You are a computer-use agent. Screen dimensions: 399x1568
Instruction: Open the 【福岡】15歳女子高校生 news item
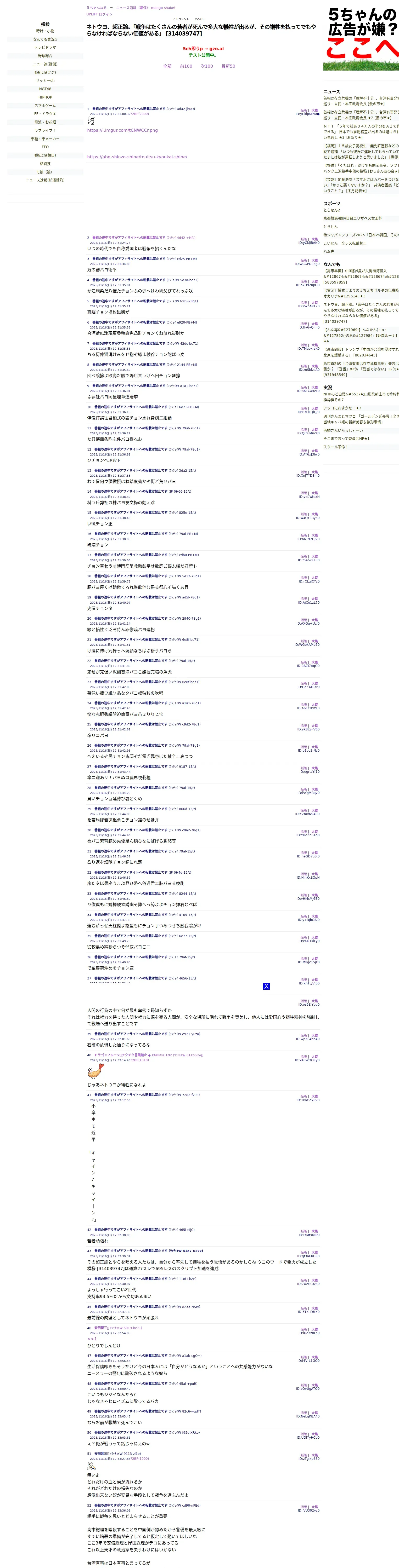[361, 152]
